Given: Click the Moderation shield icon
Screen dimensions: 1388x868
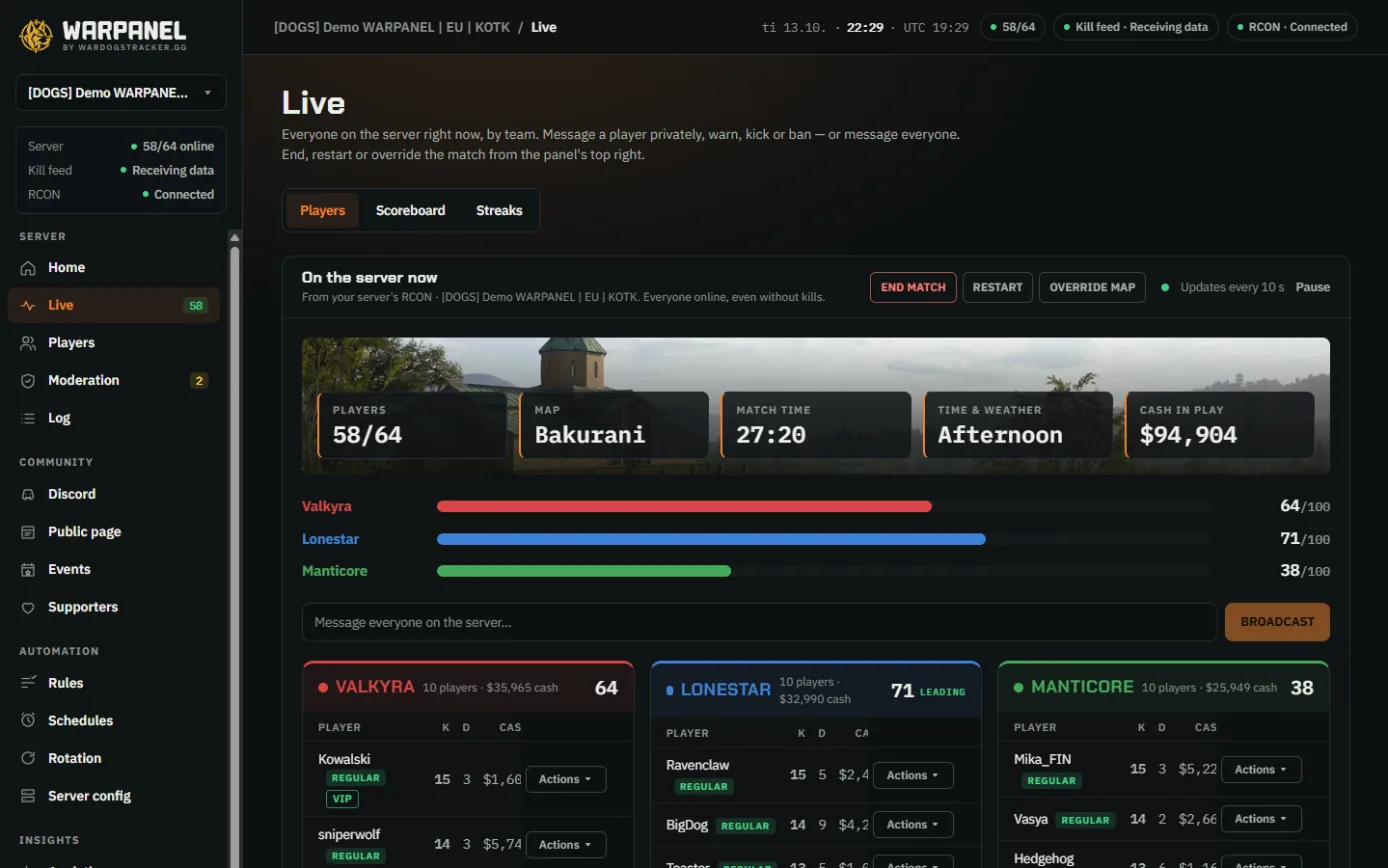Looking at the screenshot, I should click(x=28, y=381).
